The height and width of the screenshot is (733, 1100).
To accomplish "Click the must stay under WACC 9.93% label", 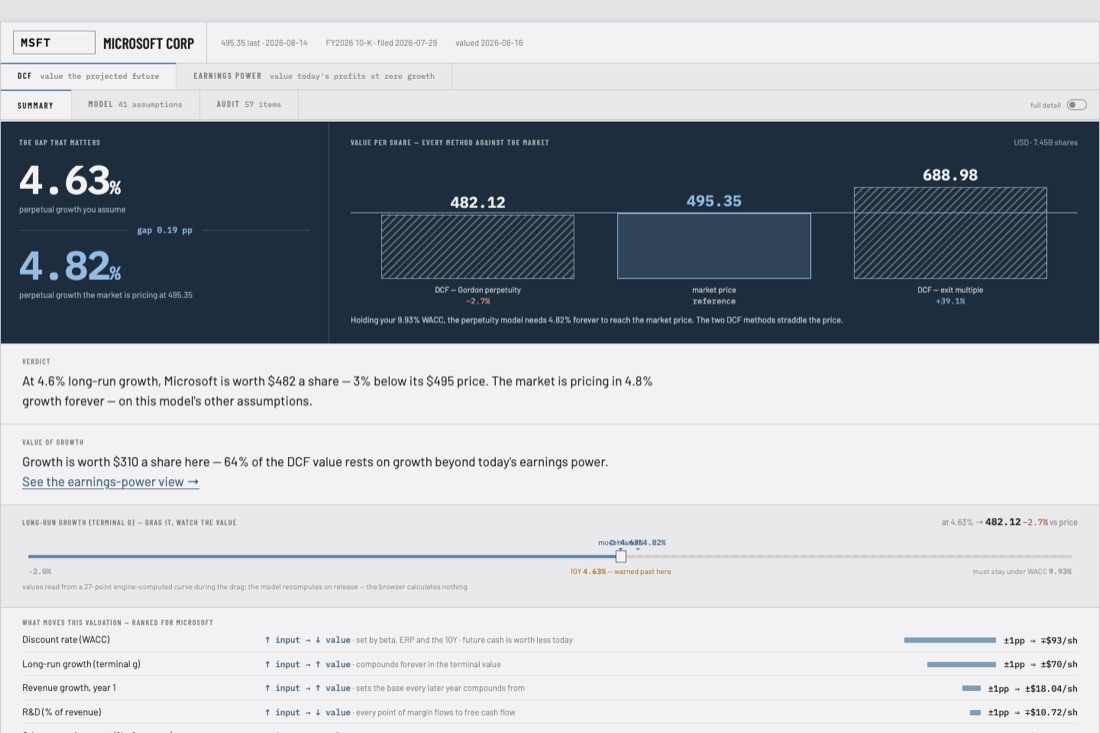I will (1022, 572).
